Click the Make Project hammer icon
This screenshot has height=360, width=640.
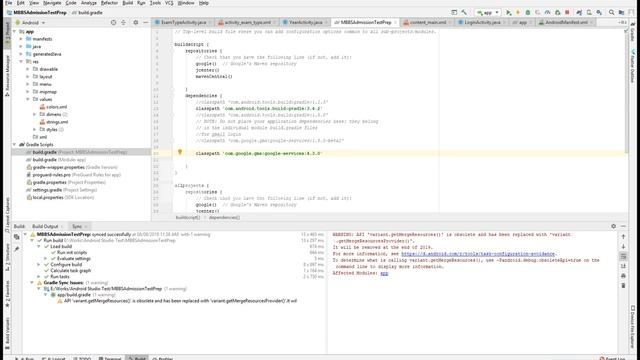(464, 13)
